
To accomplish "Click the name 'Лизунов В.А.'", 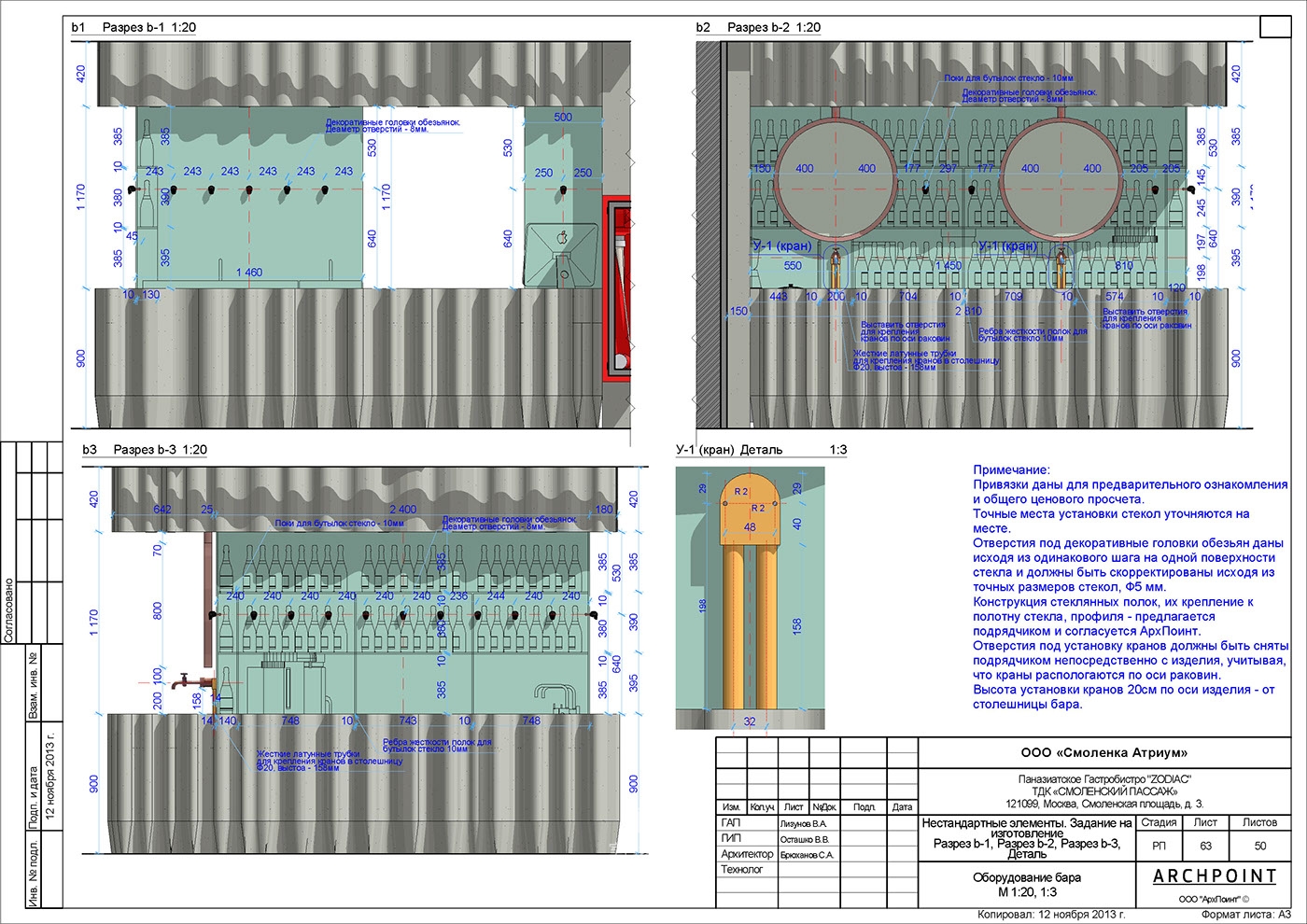I will (803, 824).
